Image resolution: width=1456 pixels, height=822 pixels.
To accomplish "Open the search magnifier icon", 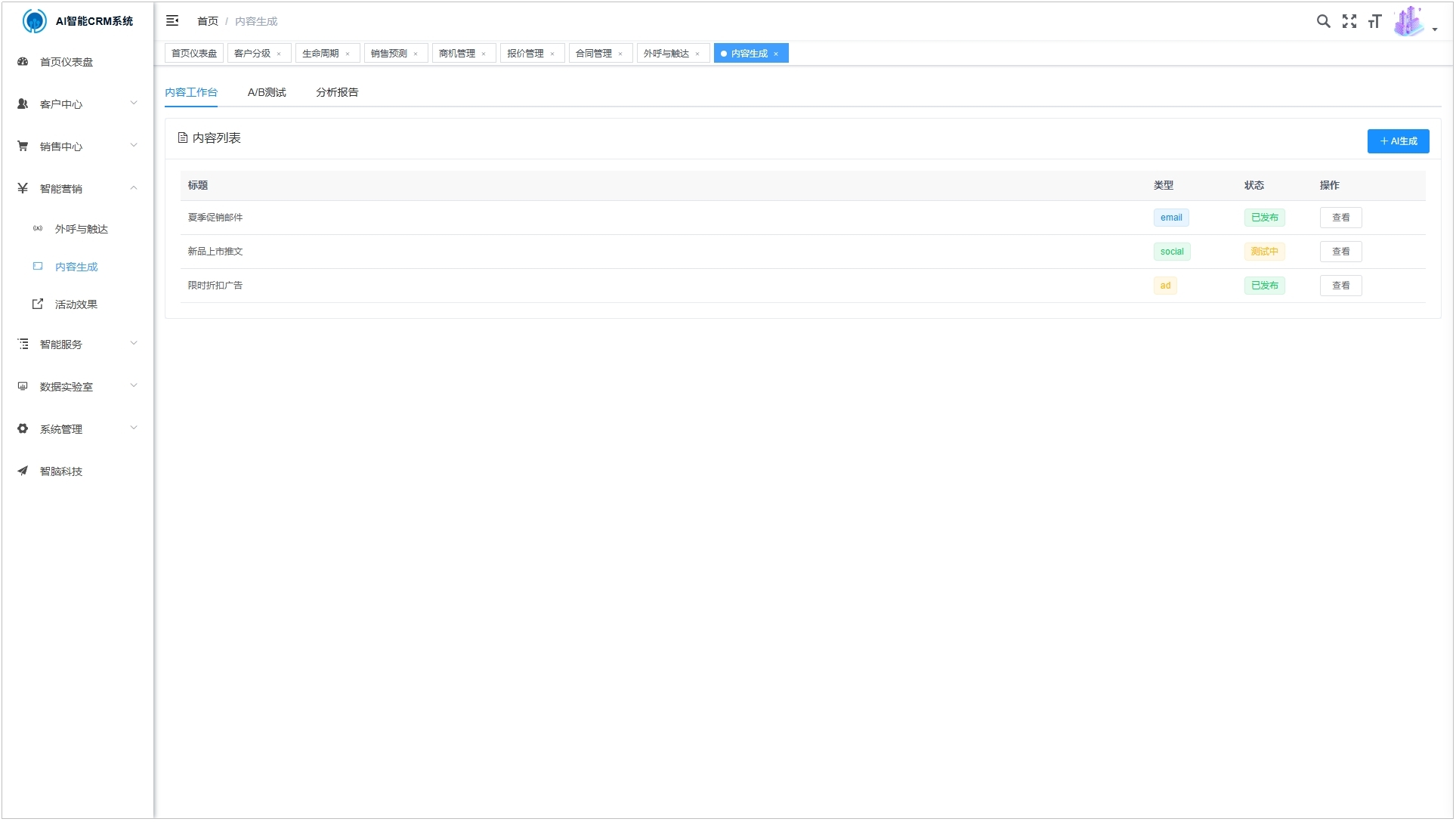I will coord(1323,21).
